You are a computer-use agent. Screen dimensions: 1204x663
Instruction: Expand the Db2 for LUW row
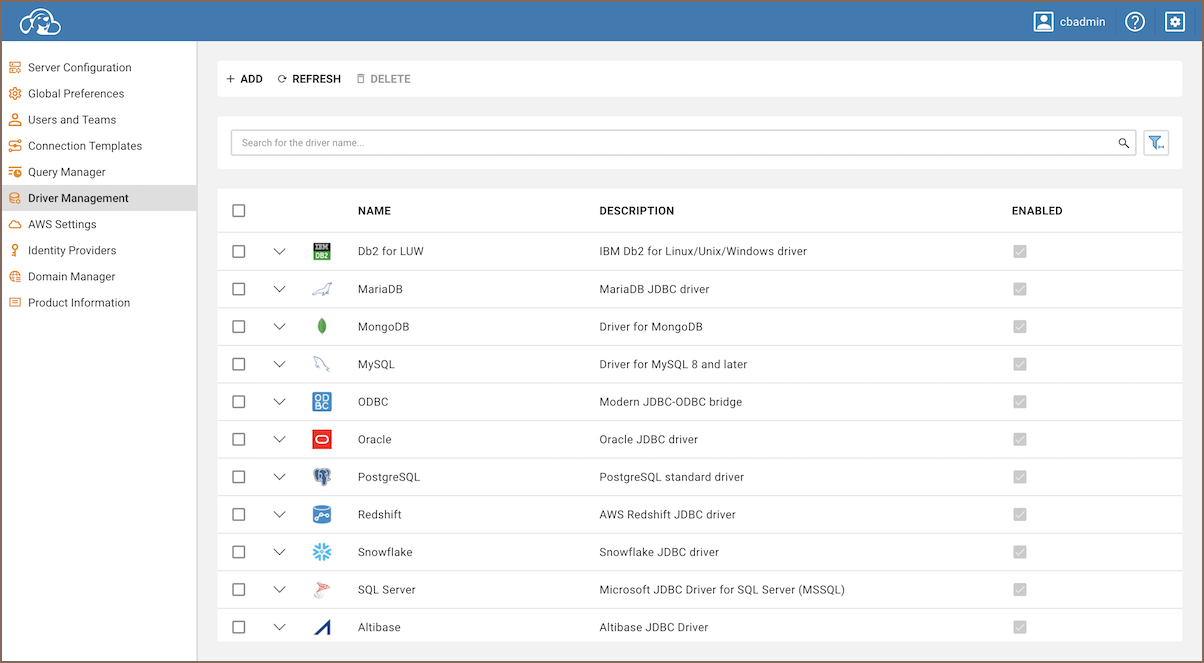280,251
